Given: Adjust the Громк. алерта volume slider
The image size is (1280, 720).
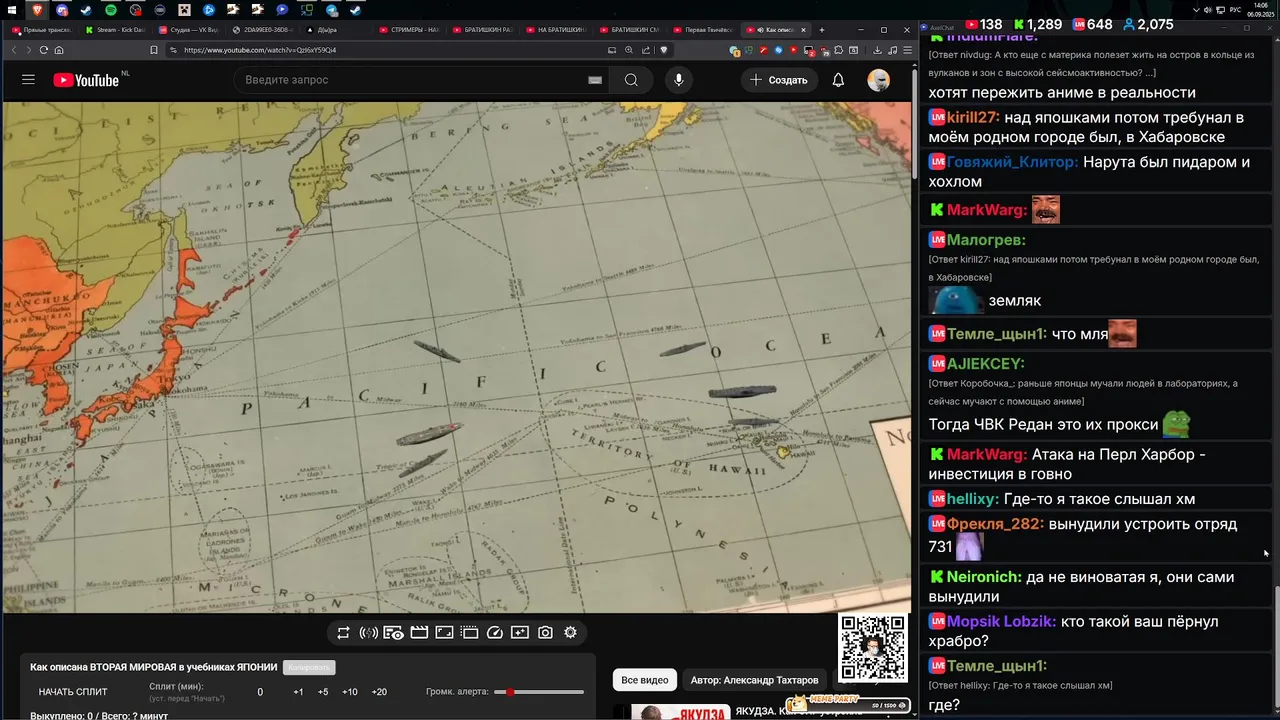Looking at the screenshot, I should (x=539, y=692).
